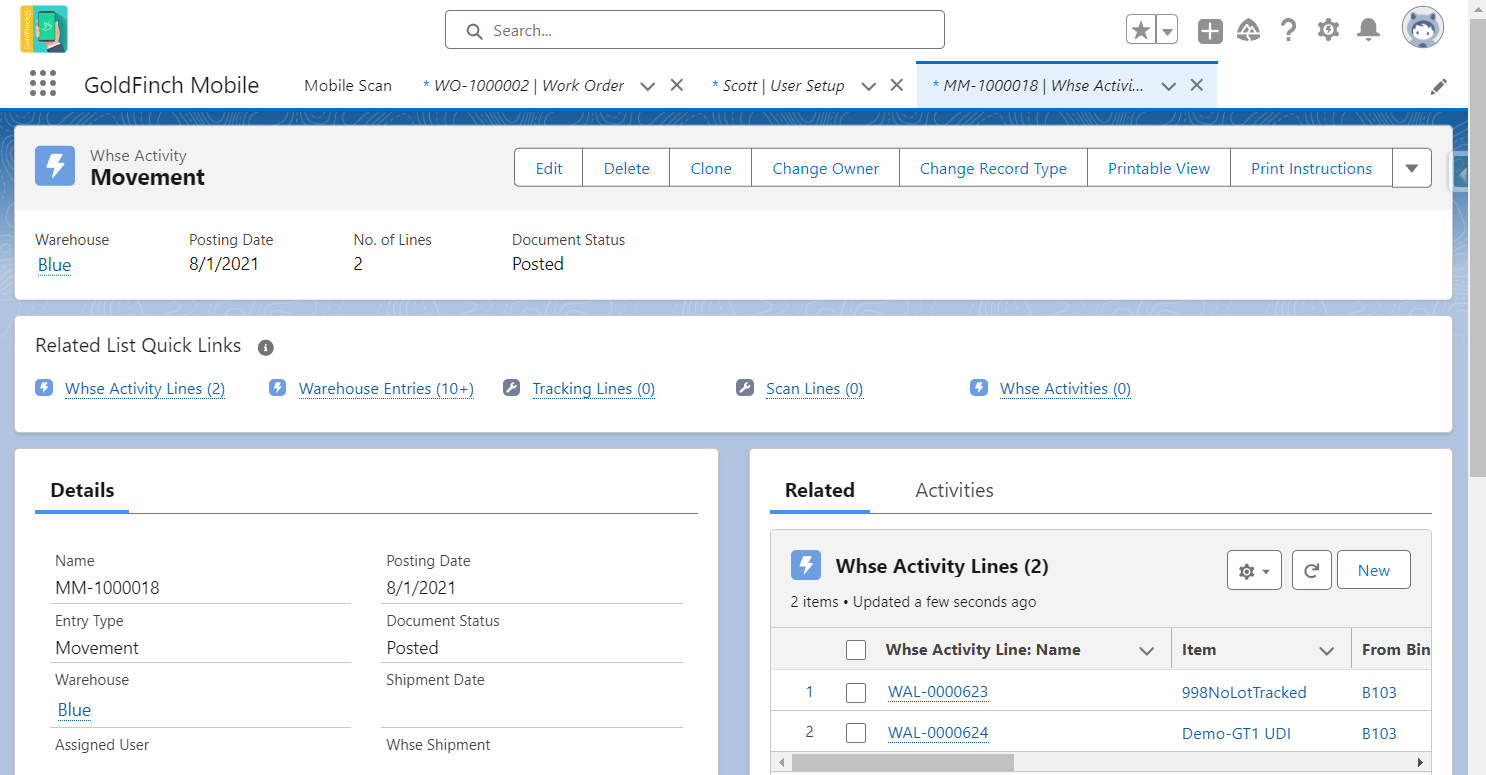1486x775 pixels.
Task: Click the Favorites star icon
Action: click(x=1141, y=30)
